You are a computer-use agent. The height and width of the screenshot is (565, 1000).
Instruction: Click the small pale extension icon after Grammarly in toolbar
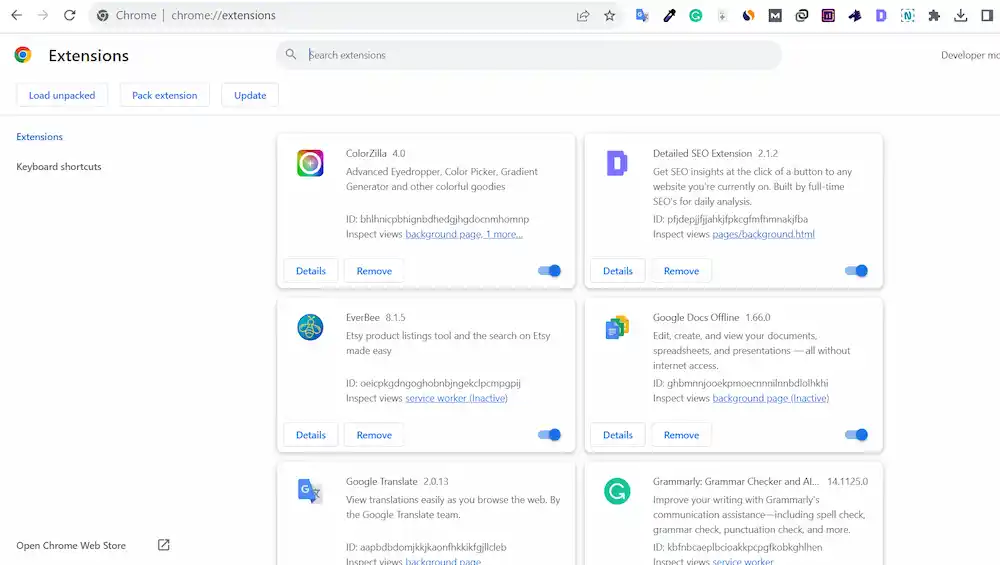(722, 16)
